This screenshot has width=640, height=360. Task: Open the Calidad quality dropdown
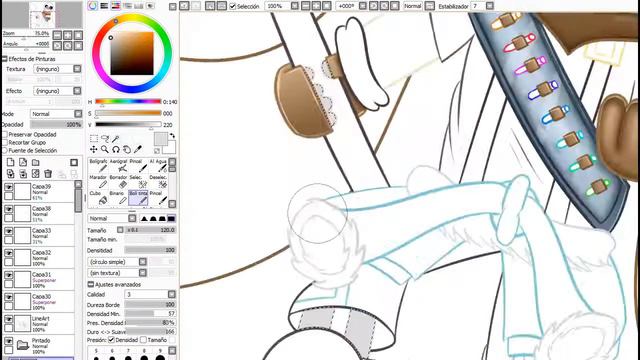pos(150,294)
